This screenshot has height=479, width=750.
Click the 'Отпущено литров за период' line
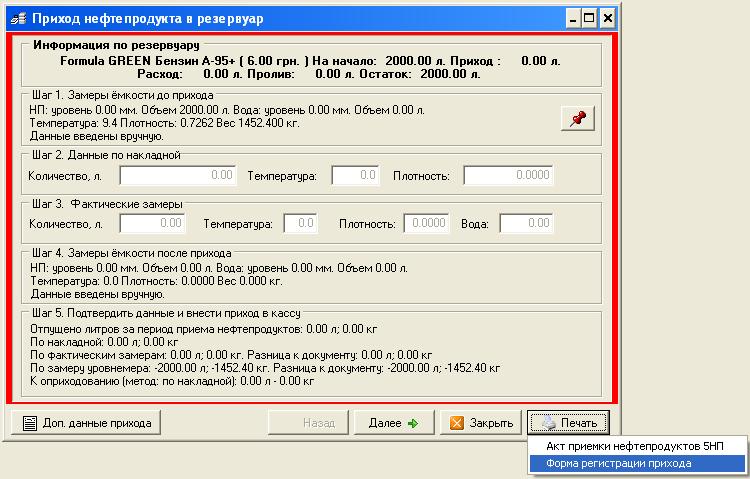(x=203, y=329)
